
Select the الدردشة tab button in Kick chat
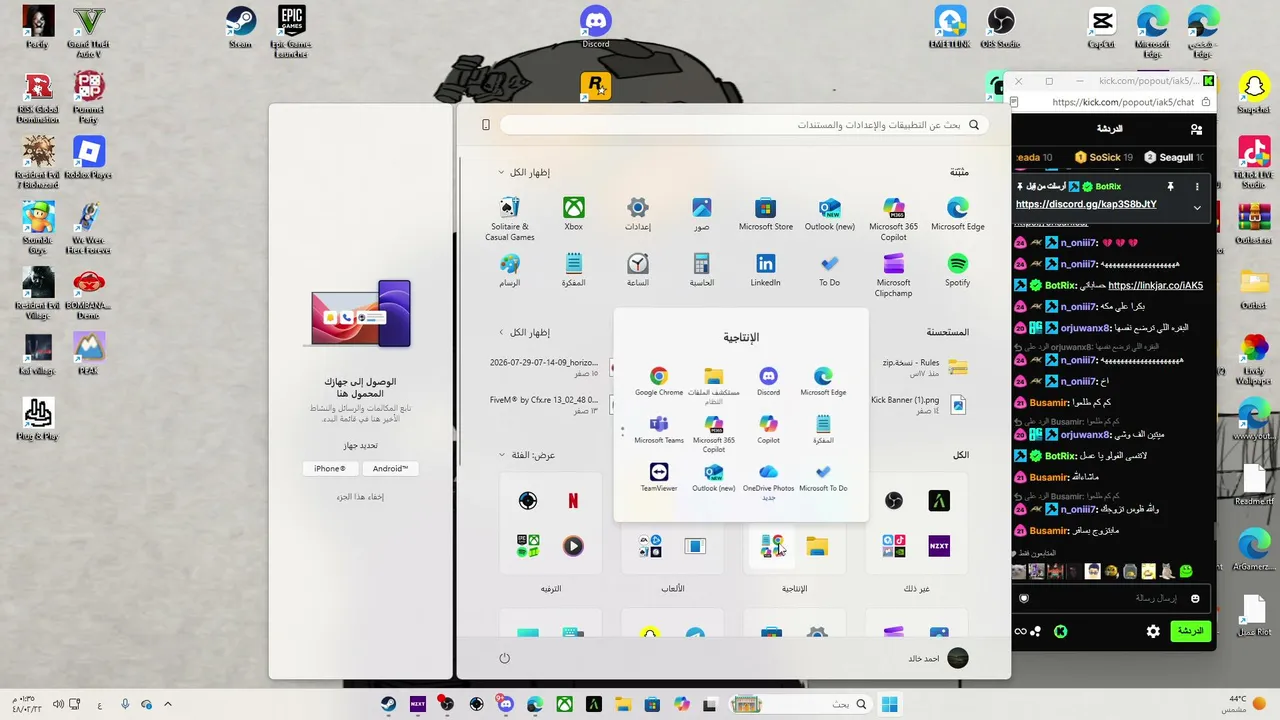pyautogui.click(x=1190, y=631)
